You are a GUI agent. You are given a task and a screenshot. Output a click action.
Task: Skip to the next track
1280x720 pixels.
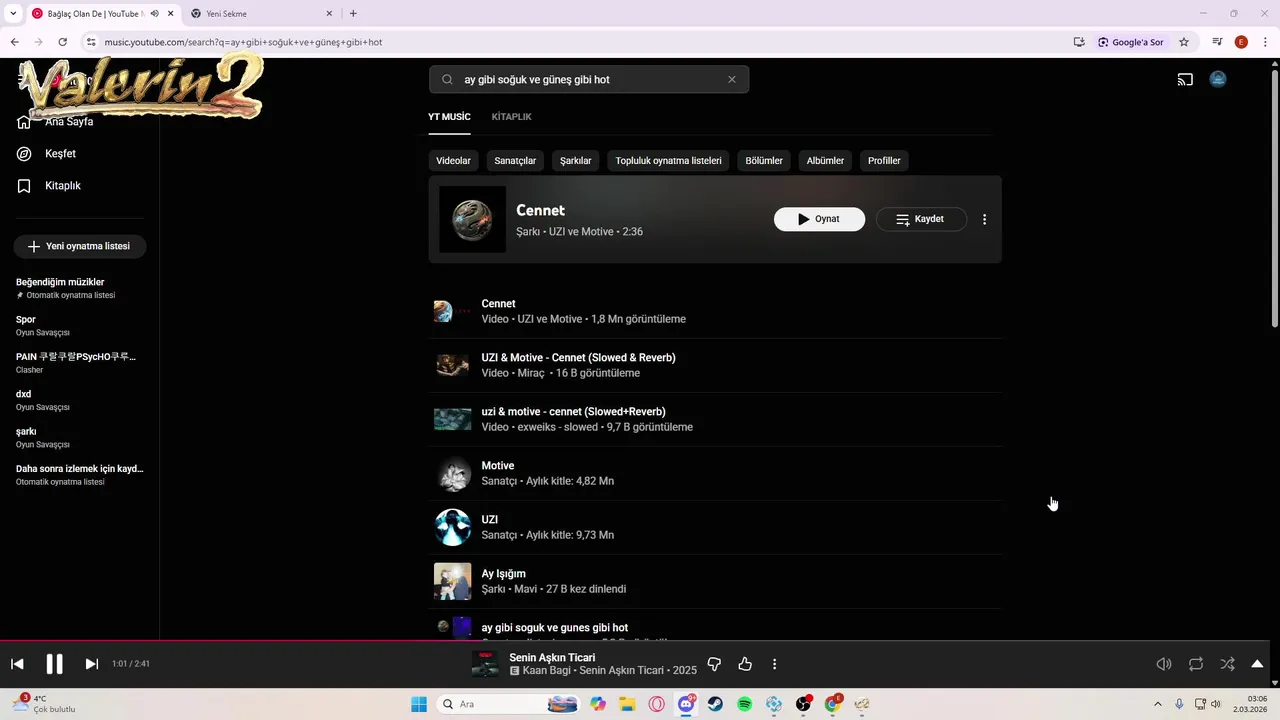(x=91, y=664)
